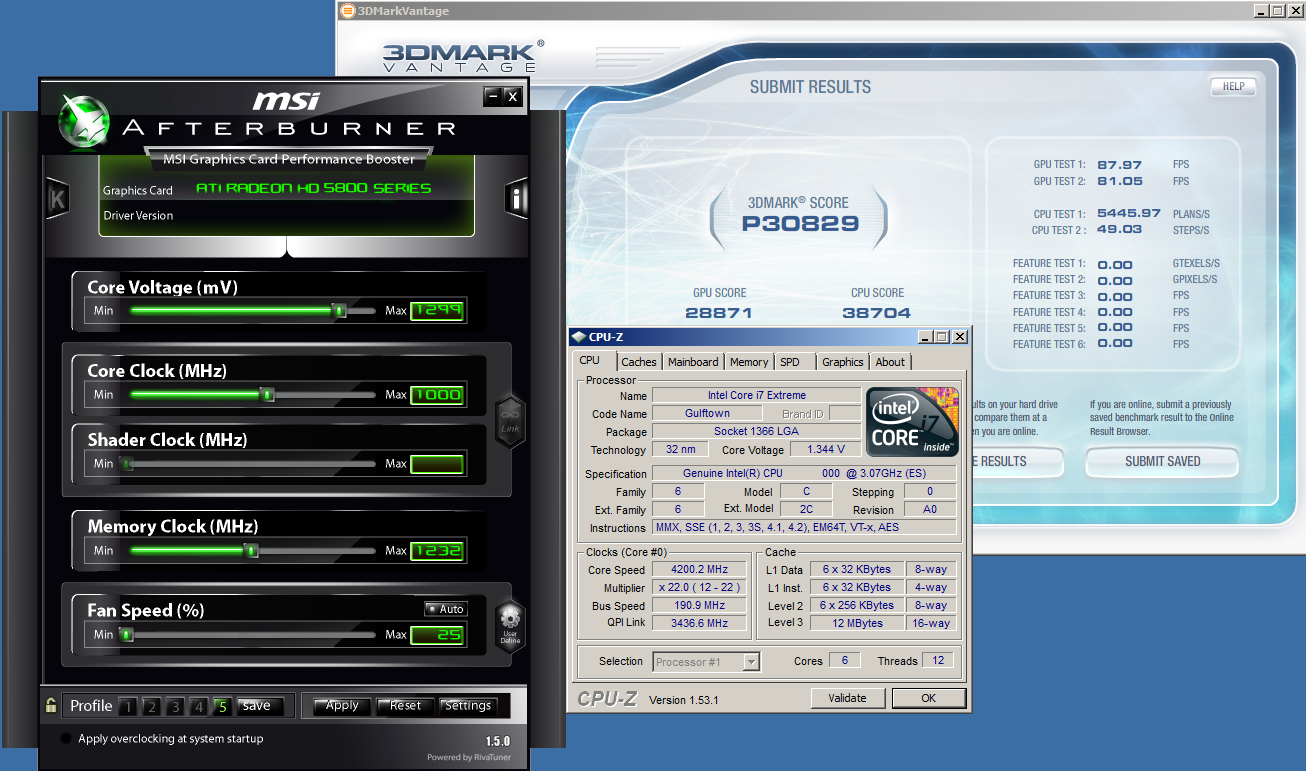Click the profile lock padlock icon
Screen dimensions: 1306x771
(51, 706)
